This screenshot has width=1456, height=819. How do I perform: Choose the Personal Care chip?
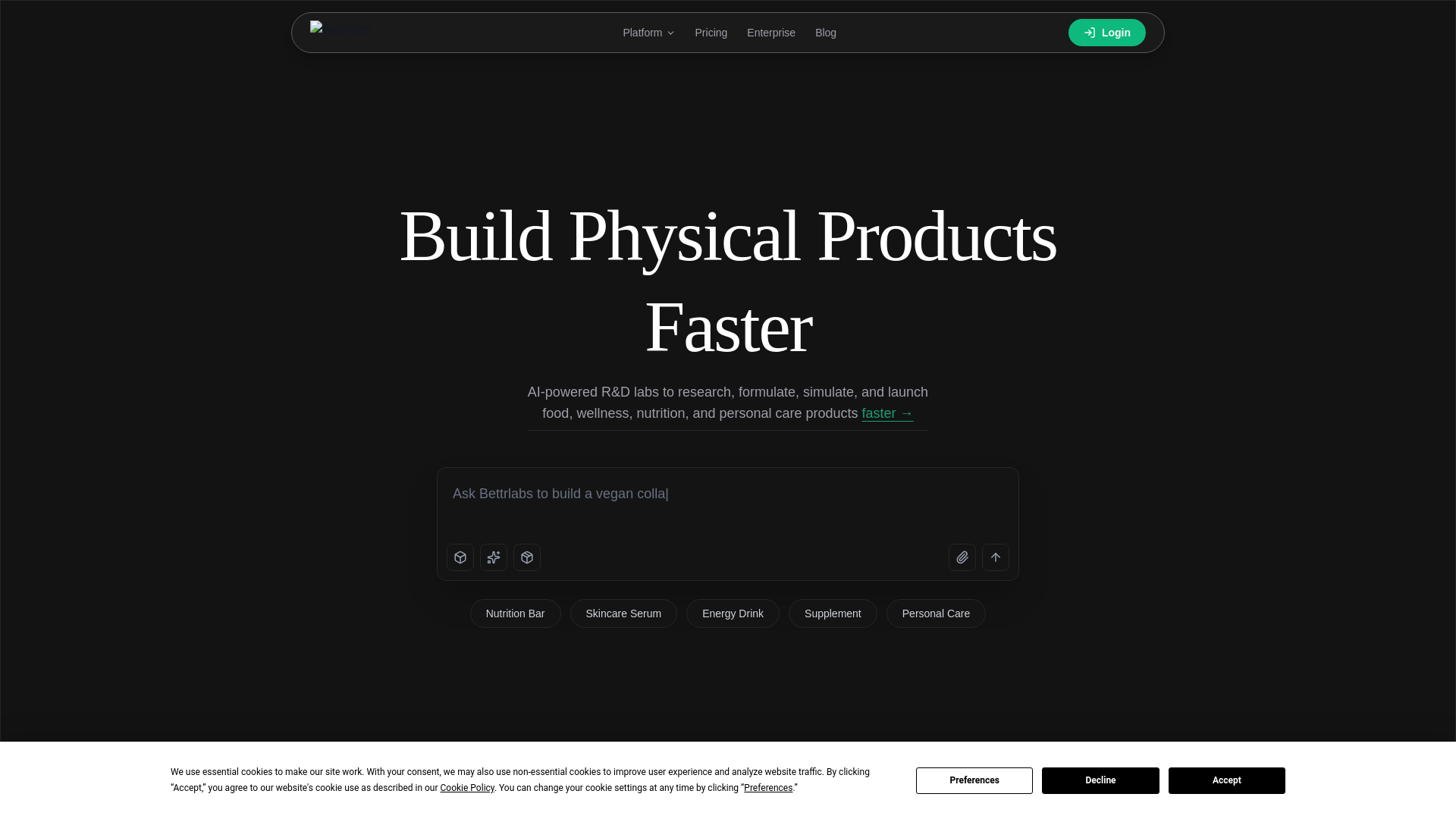[x=936, y=613]
